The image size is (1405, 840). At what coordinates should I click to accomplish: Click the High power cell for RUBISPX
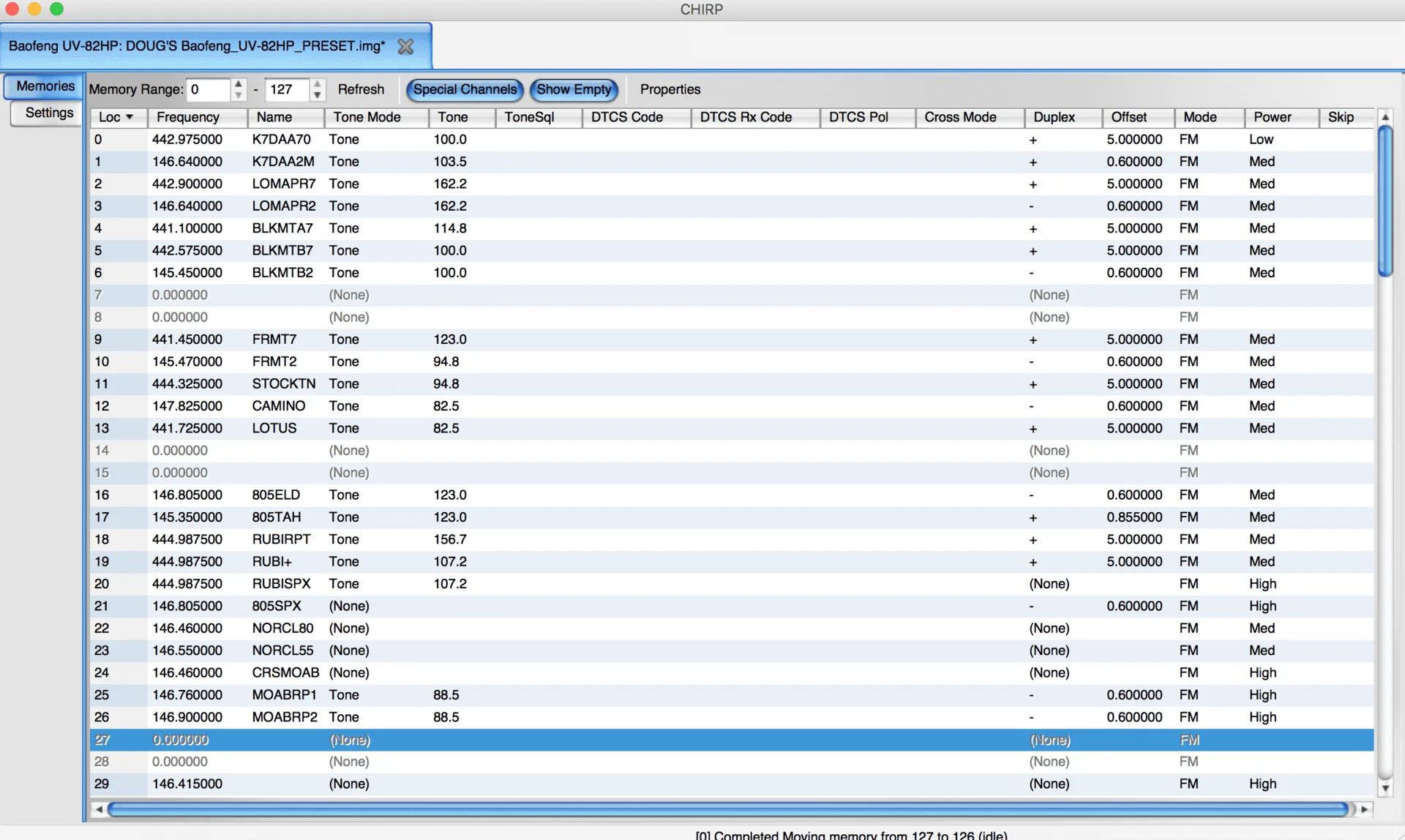[x=1262, y=584]
